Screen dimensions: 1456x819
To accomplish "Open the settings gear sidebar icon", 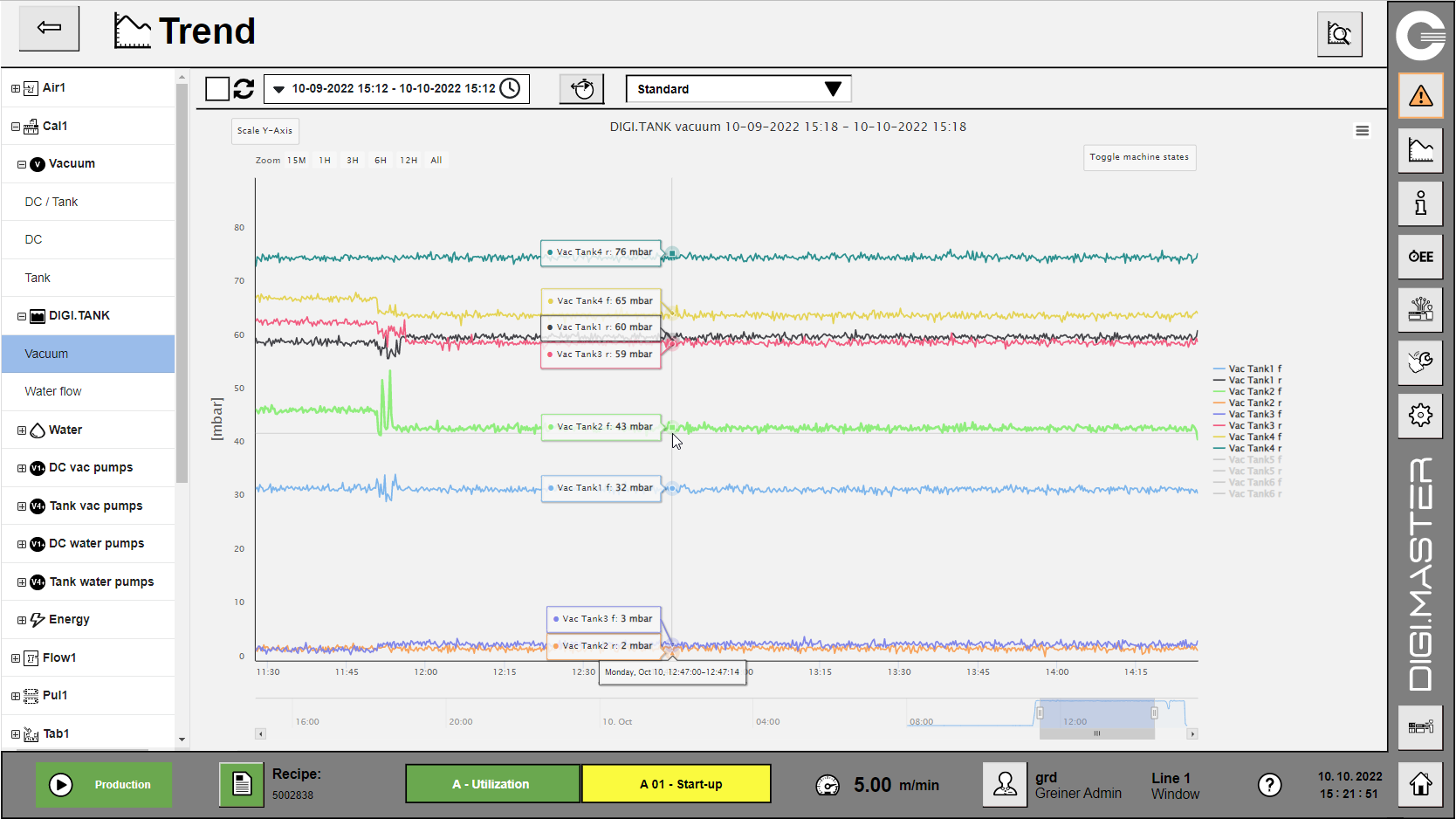I will pyautogui.click(x=1420, y=415).
